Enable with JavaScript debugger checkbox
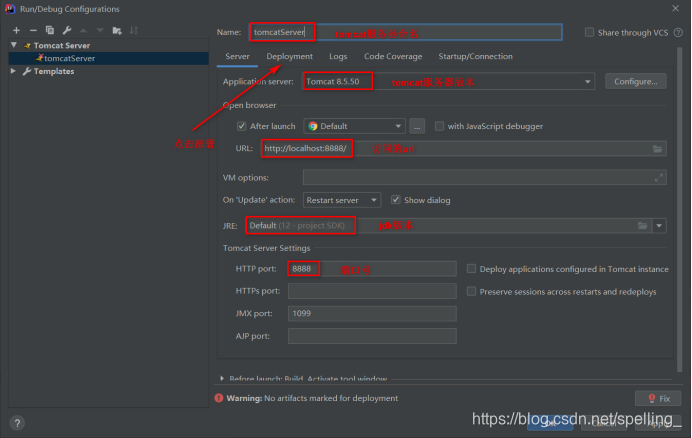The width and height of the screenshot is (692, 438). tap(439, 126)
